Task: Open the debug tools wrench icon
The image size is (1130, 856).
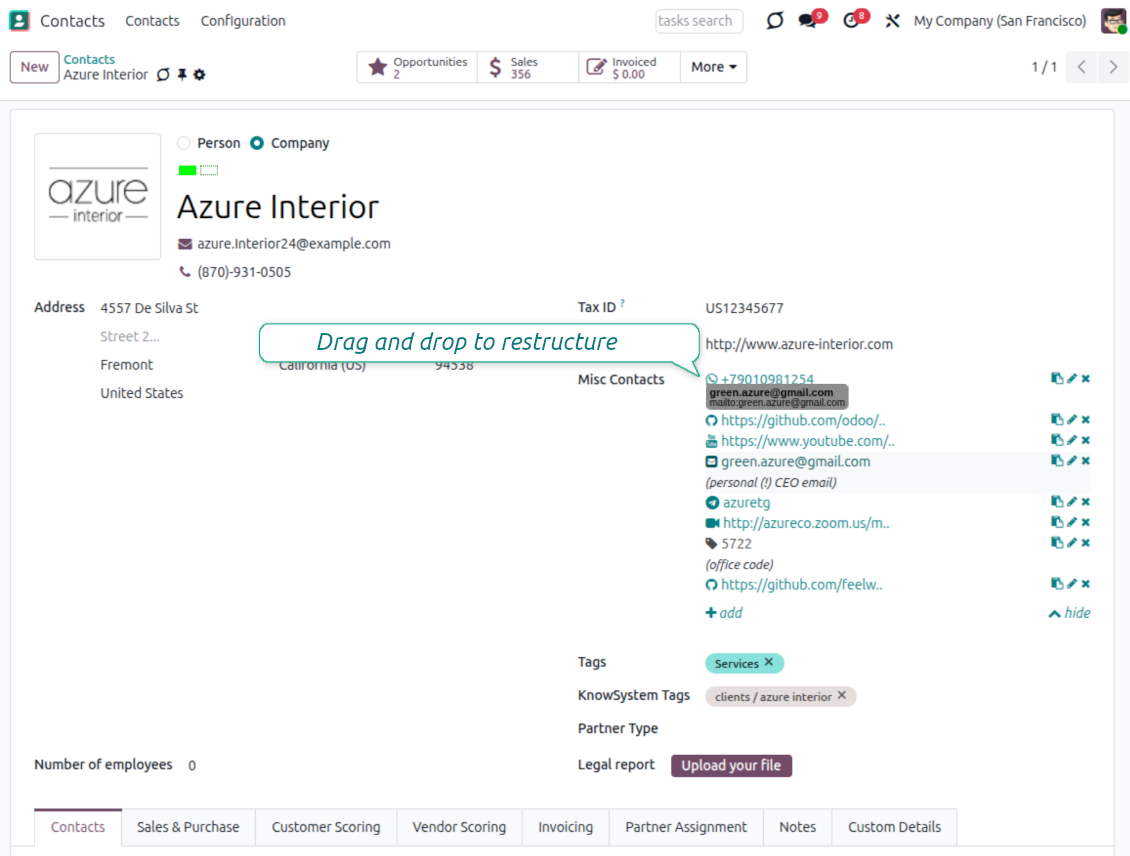Action: tap(892, 21)
